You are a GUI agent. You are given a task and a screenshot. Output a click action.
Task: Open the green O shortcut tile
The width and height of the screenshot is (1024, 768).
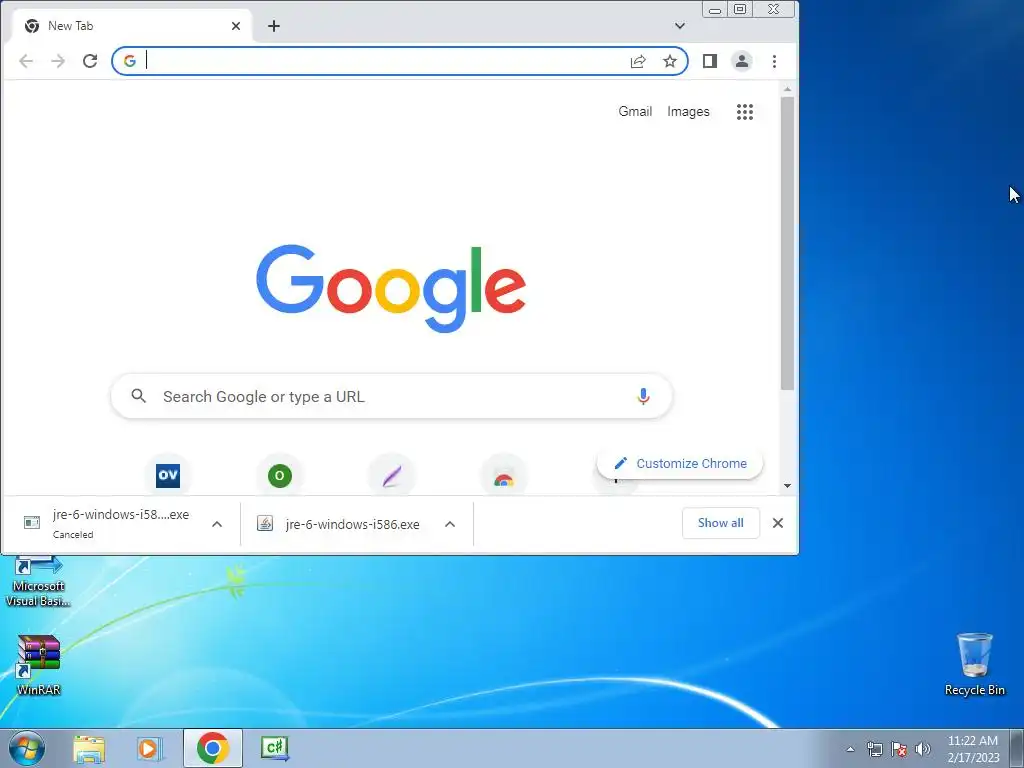click(x=280, y=475)
